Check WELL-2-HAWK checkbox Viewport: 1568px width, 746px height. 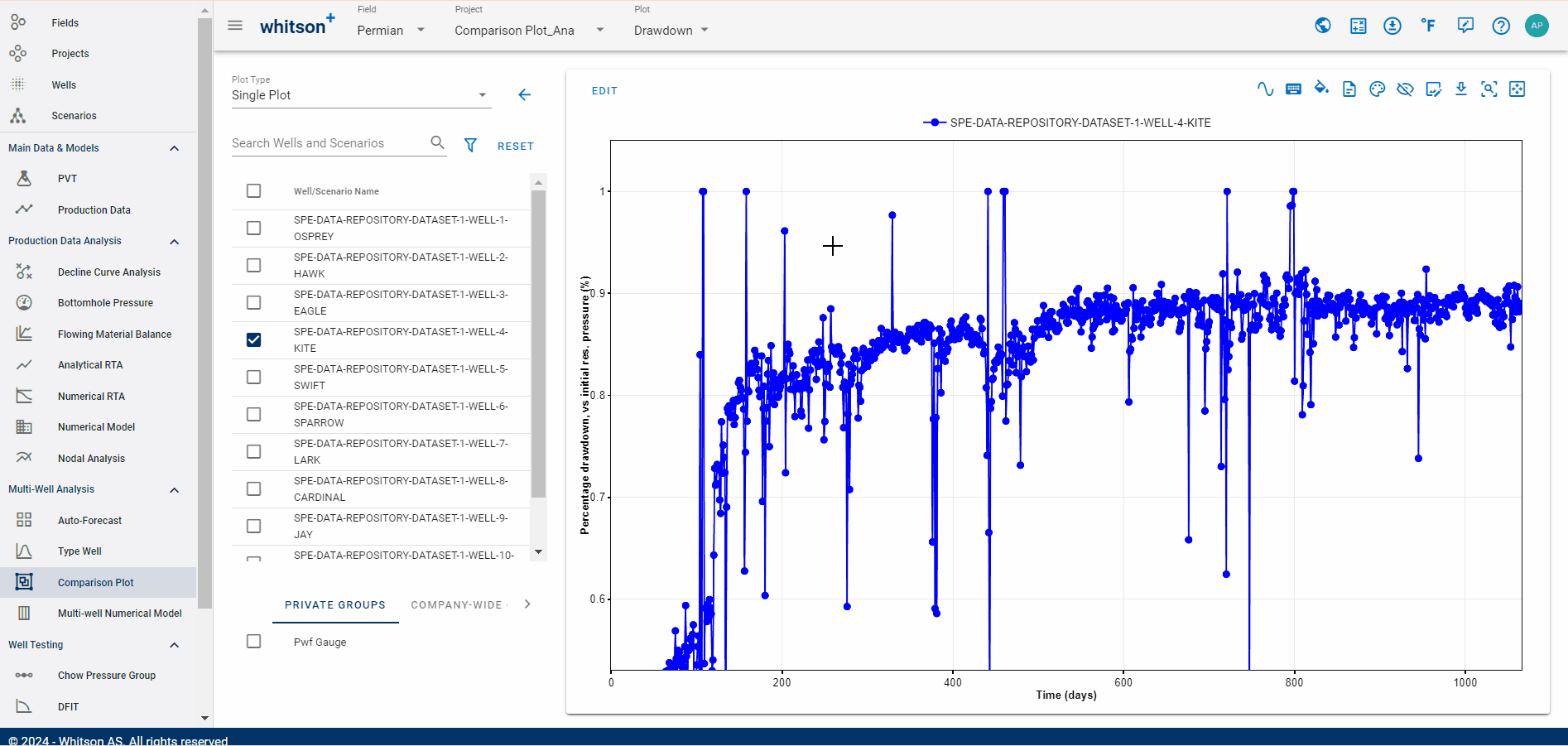pos(254,266)
